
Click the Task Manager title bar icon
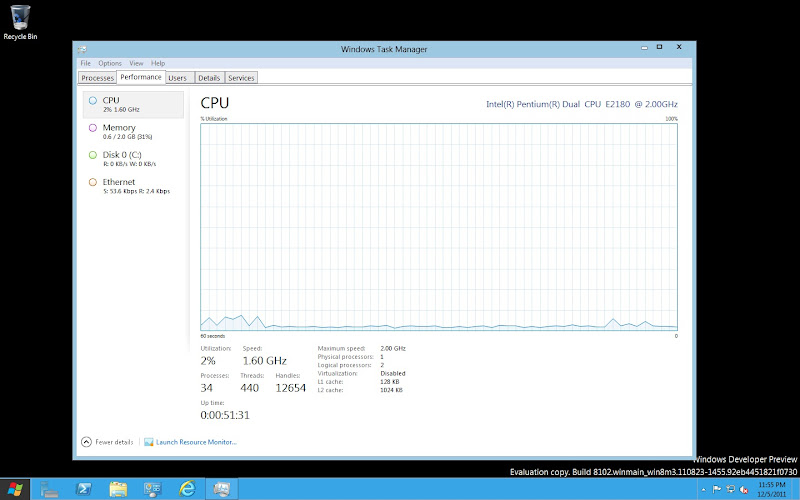coord(82,49)
